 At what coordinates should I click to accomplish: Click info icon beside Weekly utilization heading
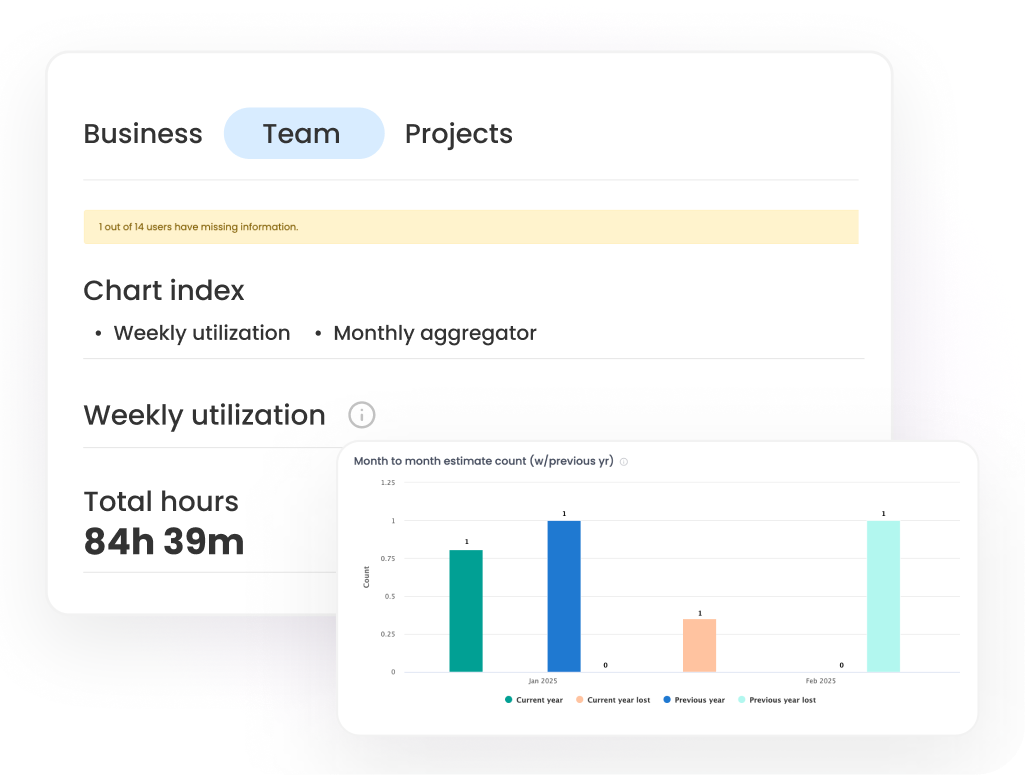tap(362, 415)
